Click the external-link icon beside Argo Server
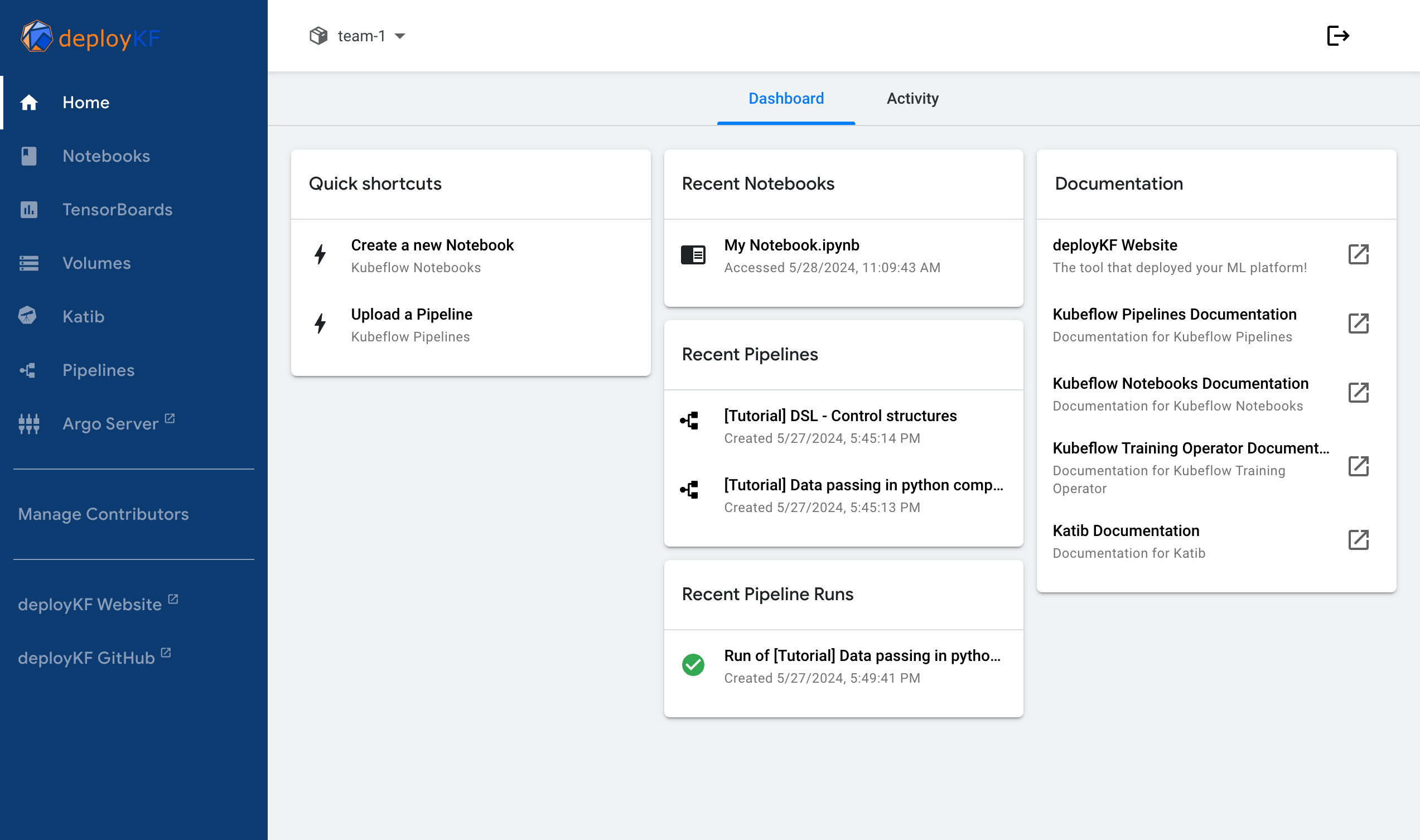Viewport: 1420px width, 840px height. [170, 418]
